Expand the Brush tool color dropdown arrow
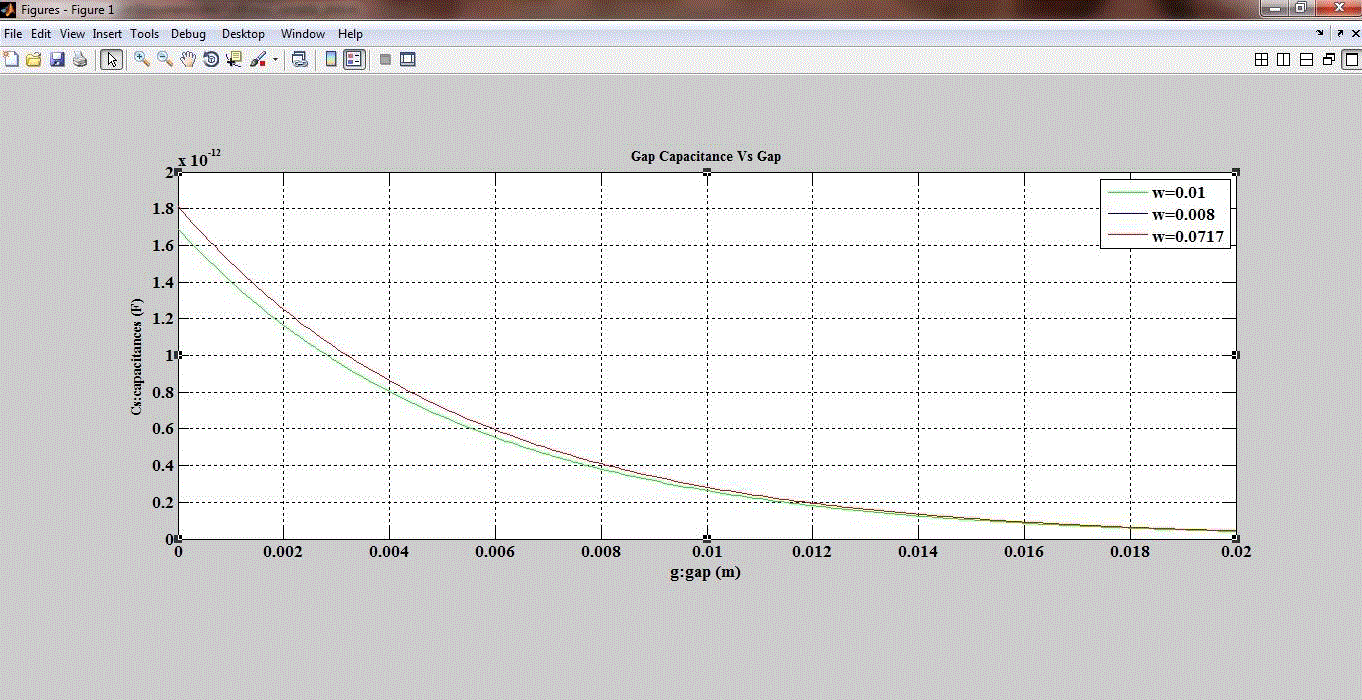1362x700 pixels. (x=275, y=60)
